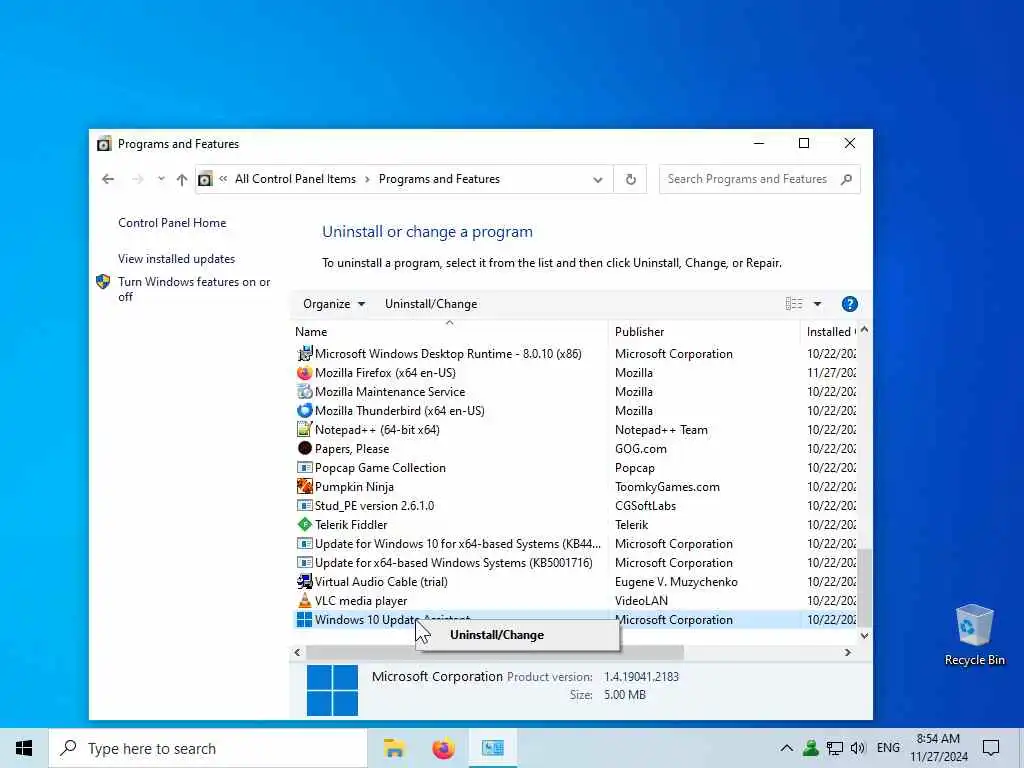Screen dimensions: 1024x768
Task: Select the Update for x64-based Windows Systems (KB5001716) row
Action: pyautogui.click(x=575, y=563)
